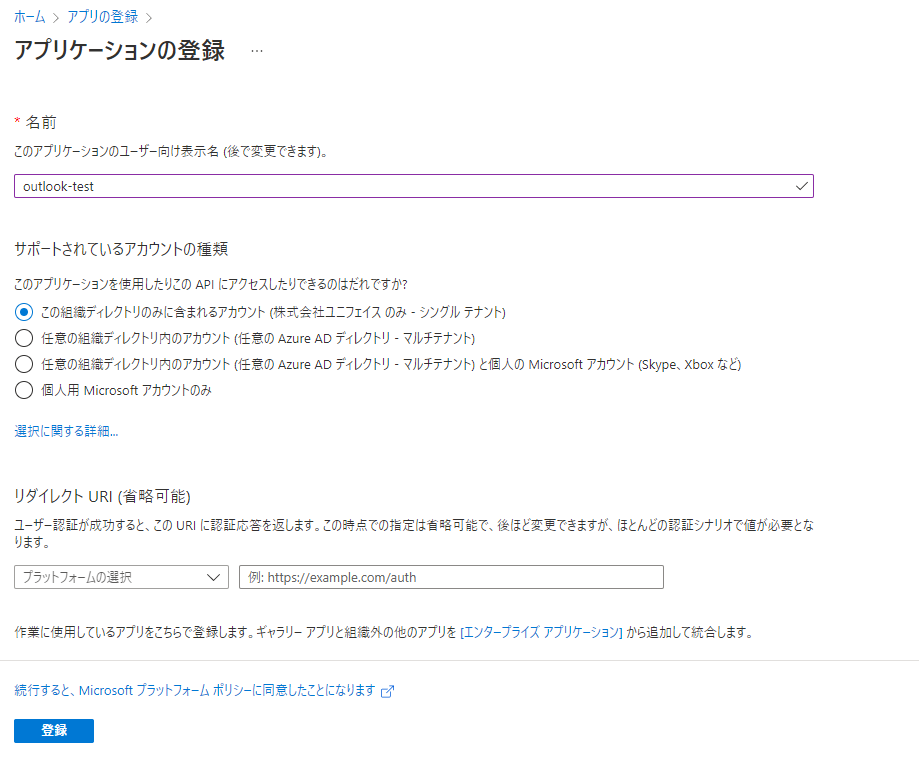Click the 登録 button
The image size is (919, 758).
54,731
